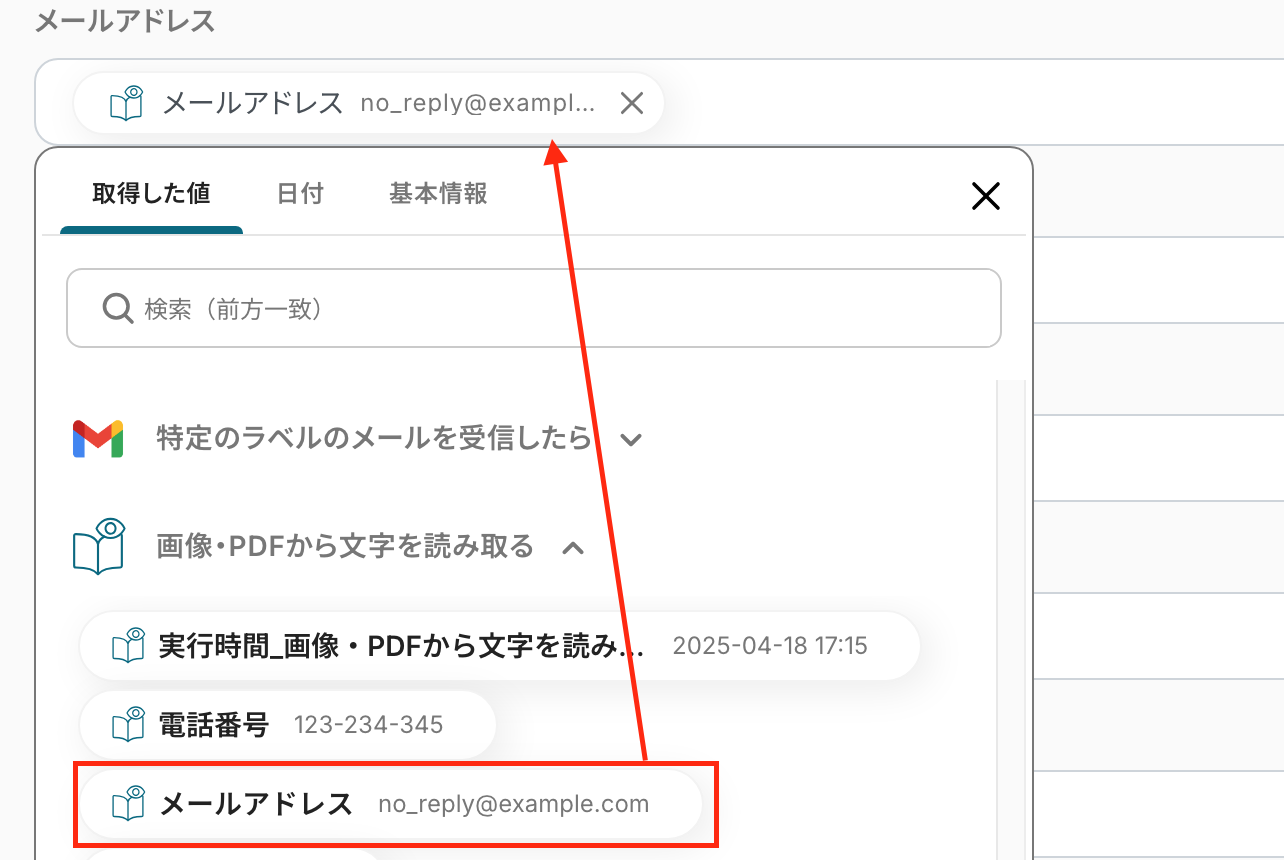Select the 電話番号 123-234-345 value

288,725
